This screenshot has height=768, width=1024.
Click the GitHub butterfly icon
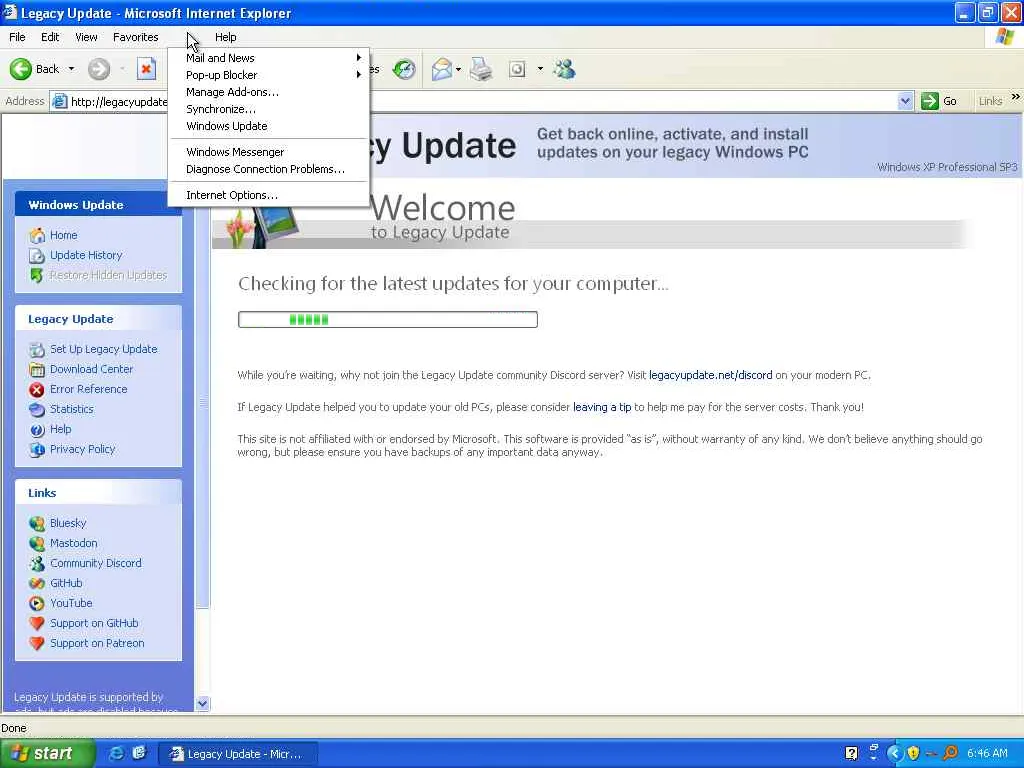pos(37,583)
